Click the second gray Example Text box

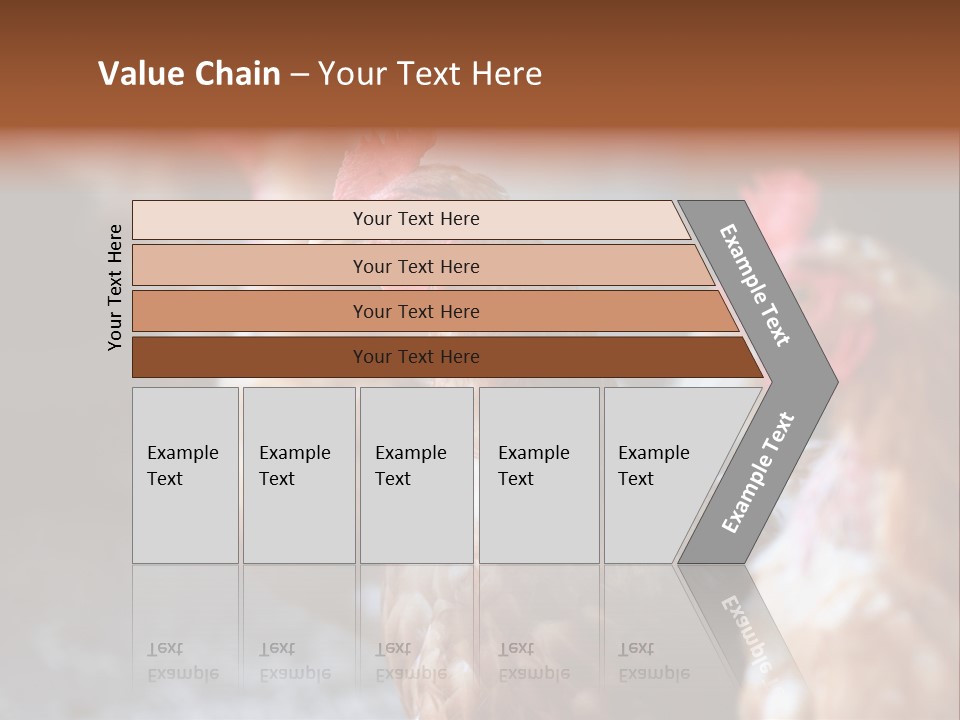point(299,475)
